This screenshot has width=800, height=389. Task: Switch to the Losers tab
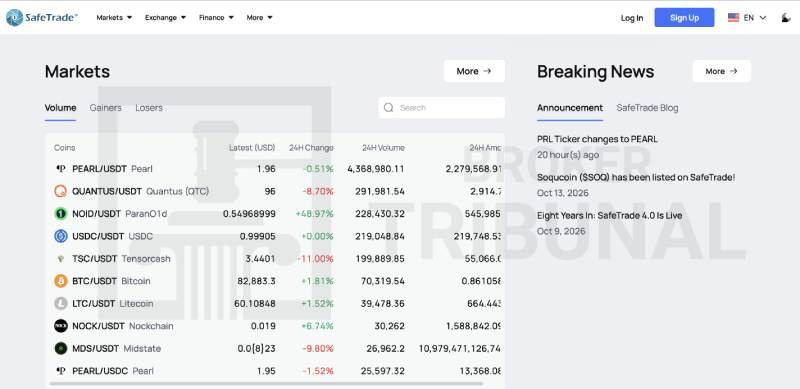149,108
